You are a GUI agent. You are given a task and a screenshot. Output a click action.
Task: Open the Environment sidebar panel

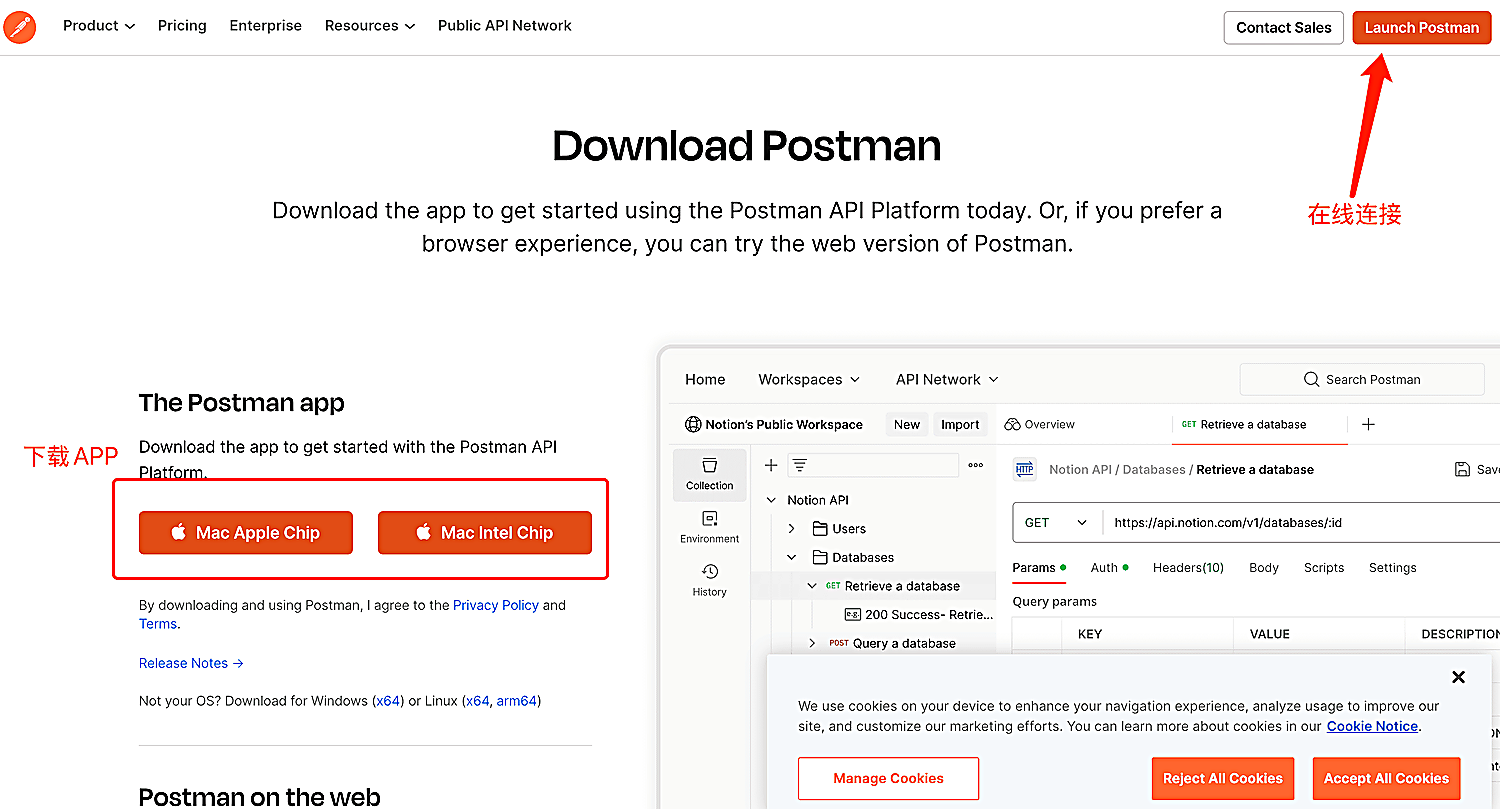(x=710, y=527)
